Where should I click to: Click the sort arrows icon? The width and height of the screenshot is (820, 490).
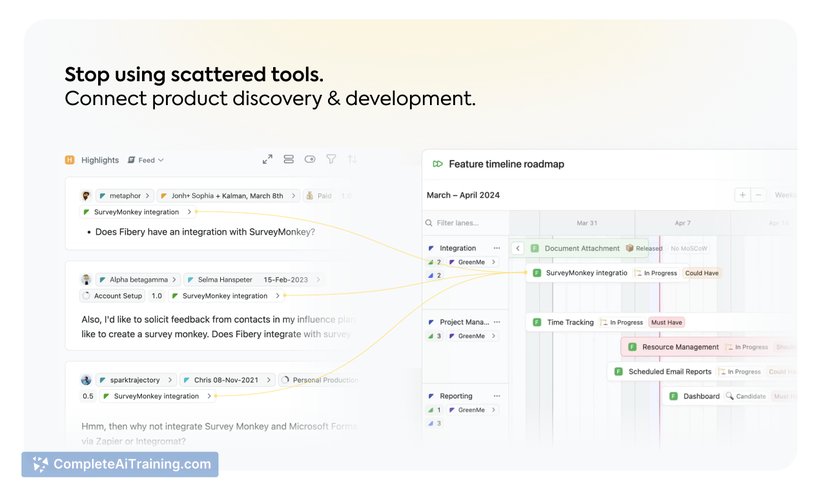point(352,159)
